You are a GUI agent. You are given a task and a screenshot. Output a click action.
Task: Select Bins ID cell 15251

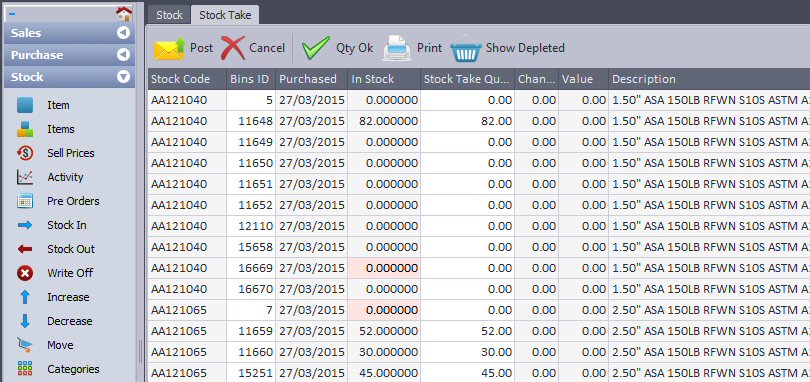click(251, 373)
